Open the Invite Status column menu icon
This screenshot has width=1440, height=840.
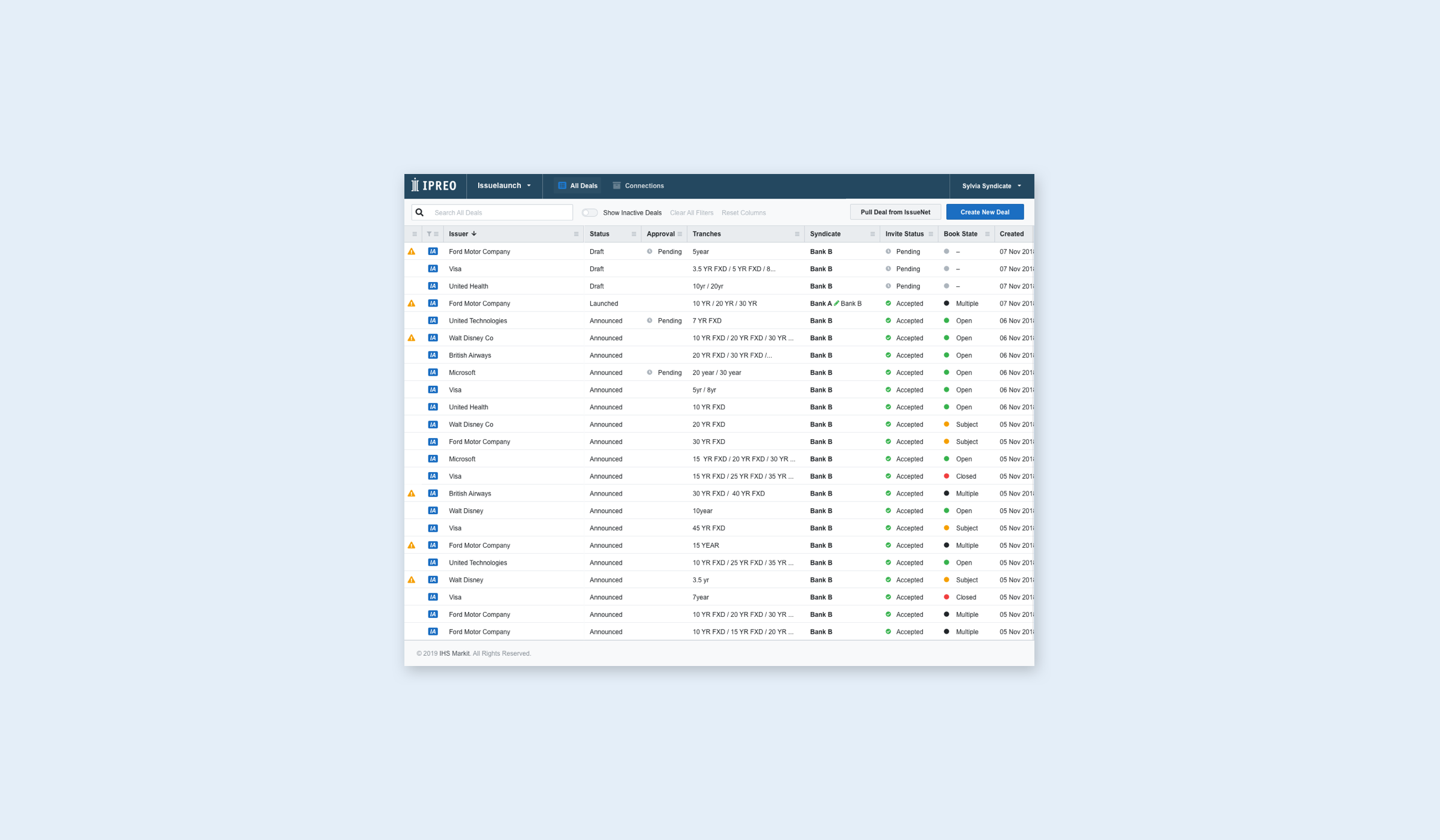931,234
